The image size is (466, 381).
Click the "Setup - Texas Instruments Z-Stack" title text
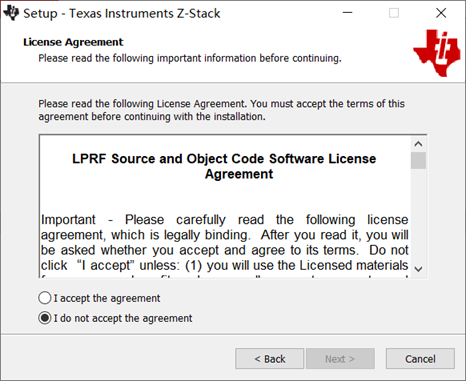(122, 13)
